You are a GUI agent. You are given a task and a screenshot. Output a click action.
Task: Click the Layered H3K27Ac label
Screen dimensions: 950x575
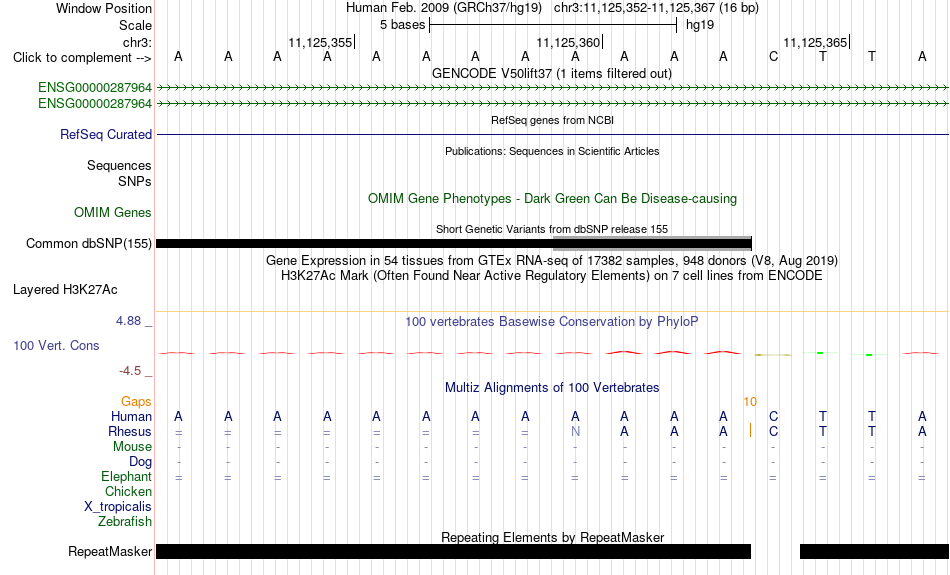pos(65,290)
